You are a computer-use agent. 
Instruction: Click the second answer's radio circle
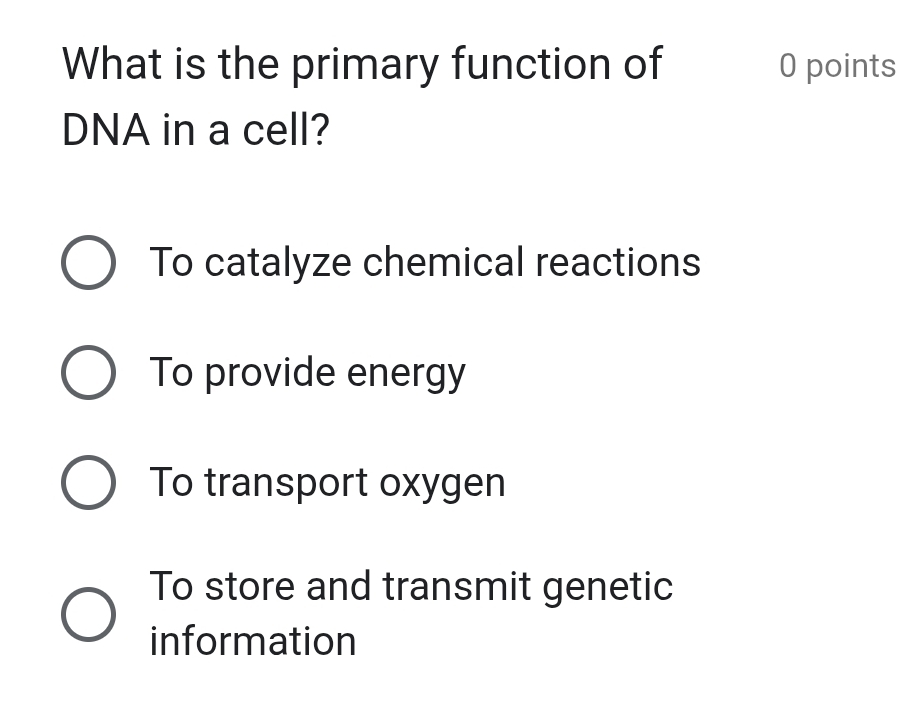tap(88, 372)
